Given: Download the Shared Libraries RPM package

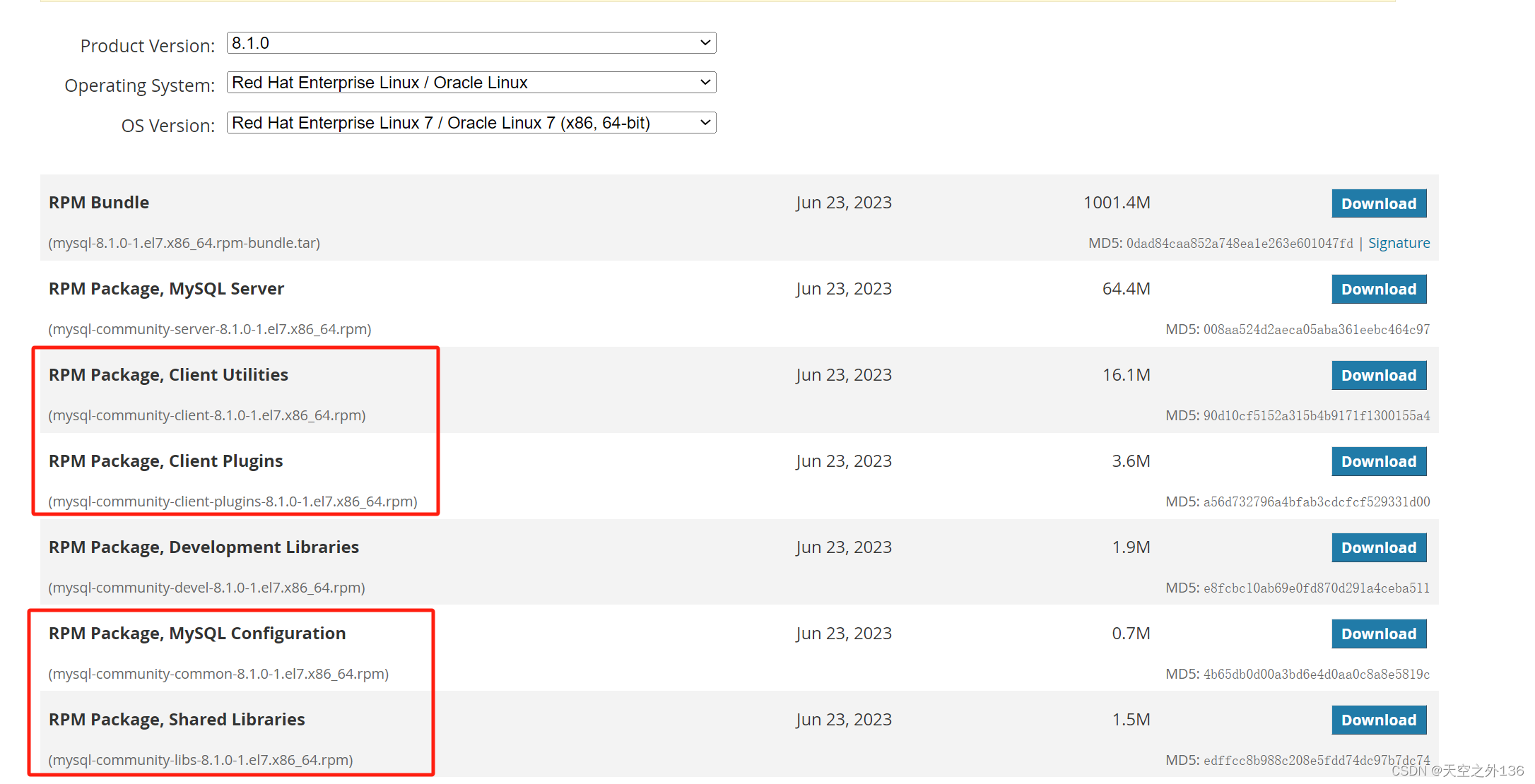Looking at the screenshot, I should (x=1378, y=720).
